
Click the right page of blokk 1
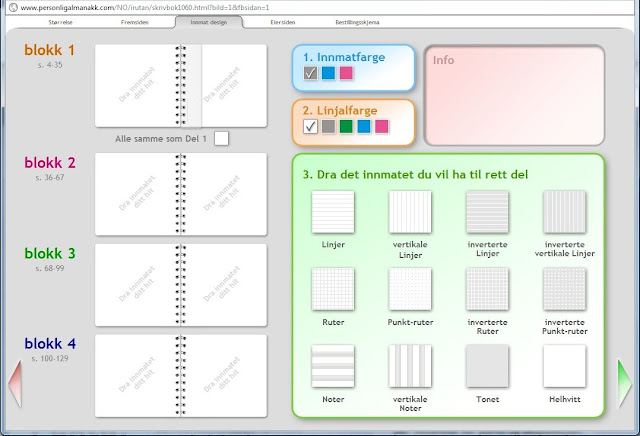point(226,86)
